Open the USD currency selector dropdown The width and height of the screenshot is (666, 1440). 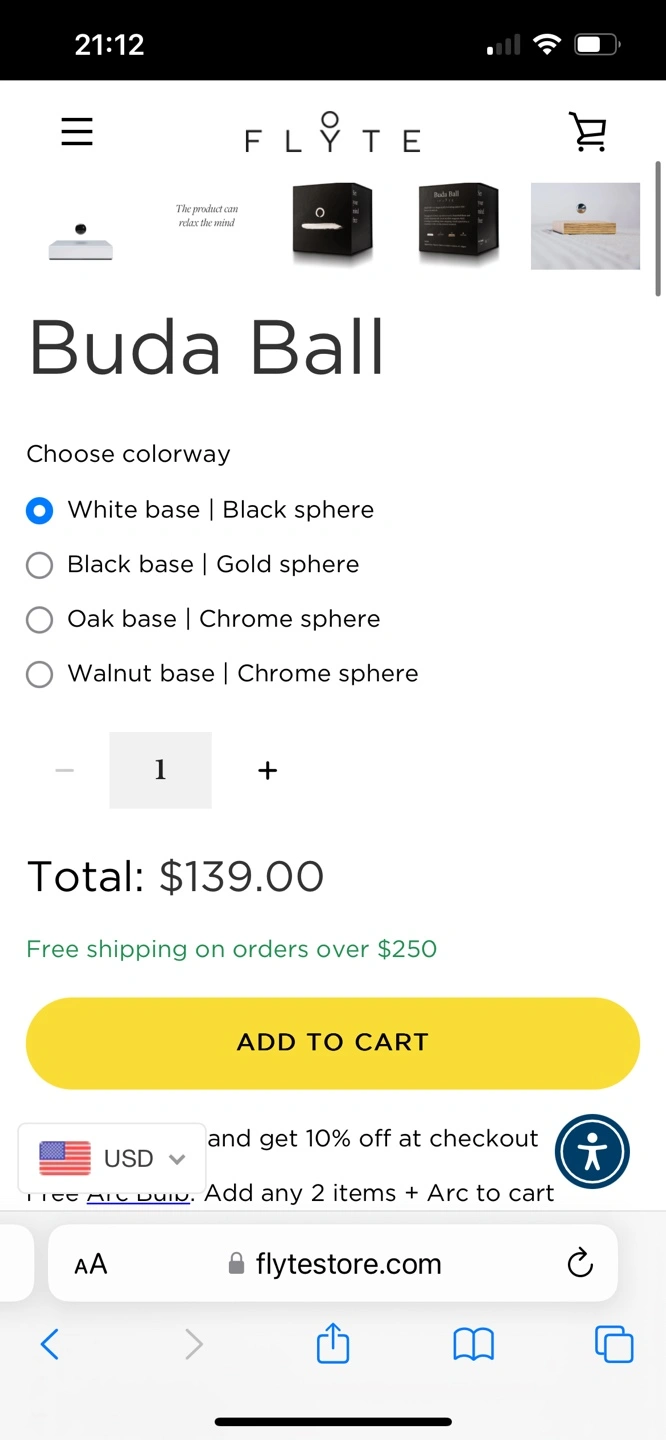pos(112,1158)
